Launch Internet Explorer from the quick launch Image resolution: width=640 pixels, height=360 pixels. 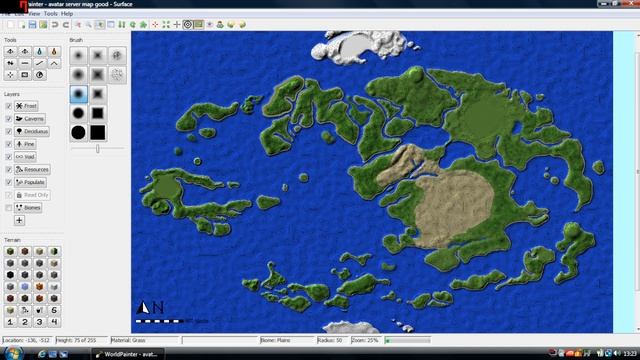41,354
